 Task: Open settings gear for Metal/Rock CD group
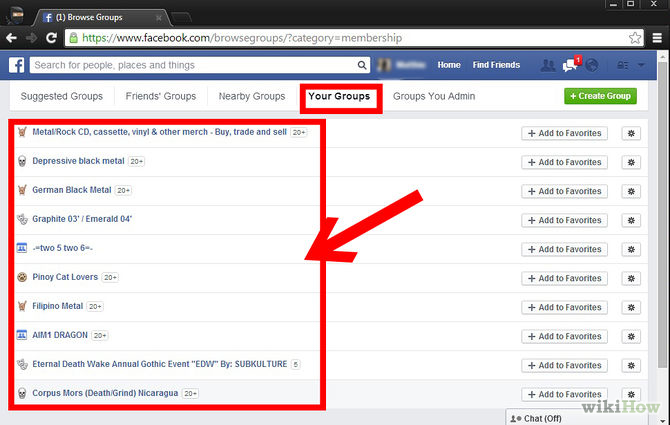(x=631, y=133)
